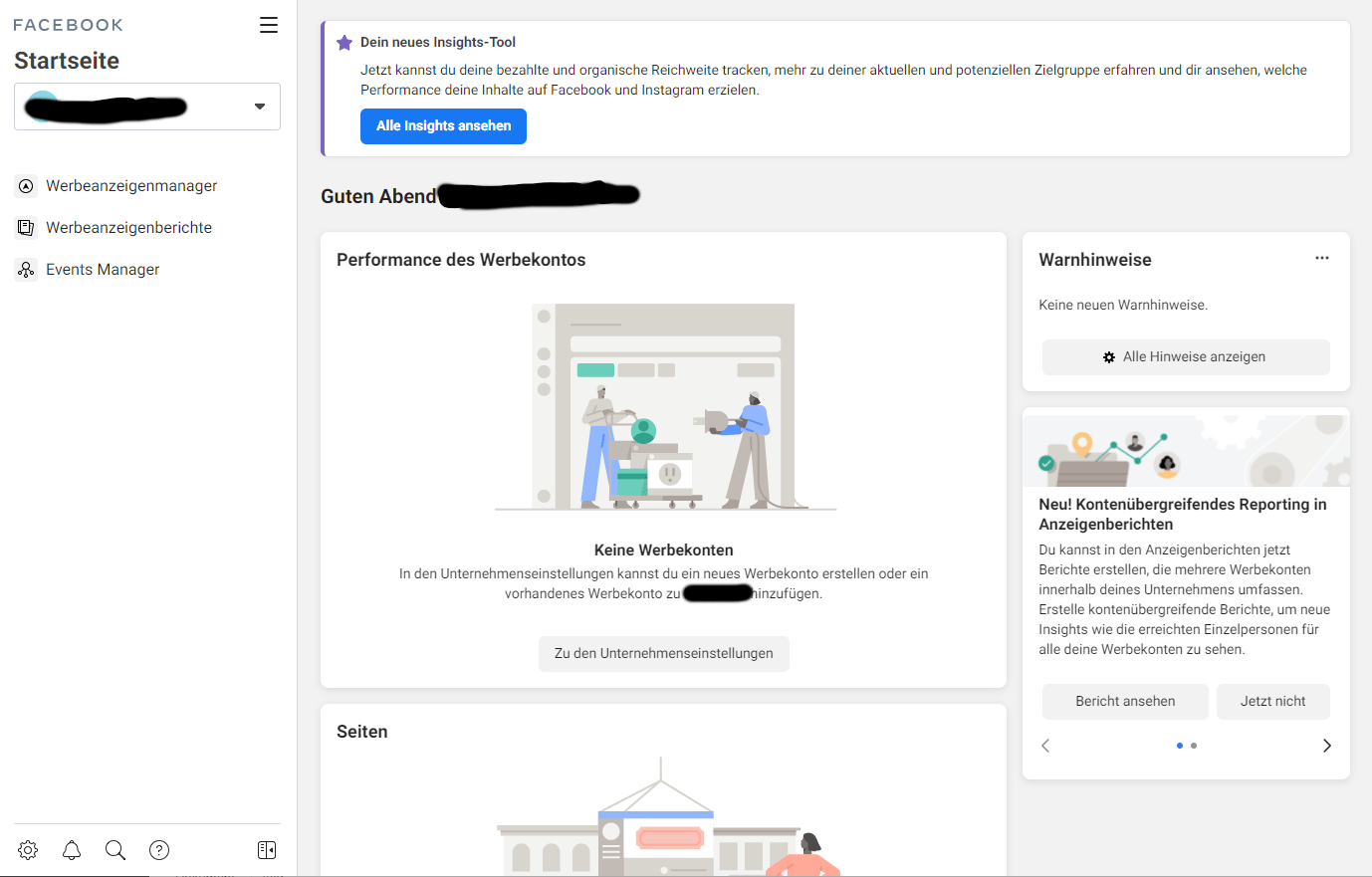
Task: Select the second carousel page dot
Action: tap(1194, 746)
